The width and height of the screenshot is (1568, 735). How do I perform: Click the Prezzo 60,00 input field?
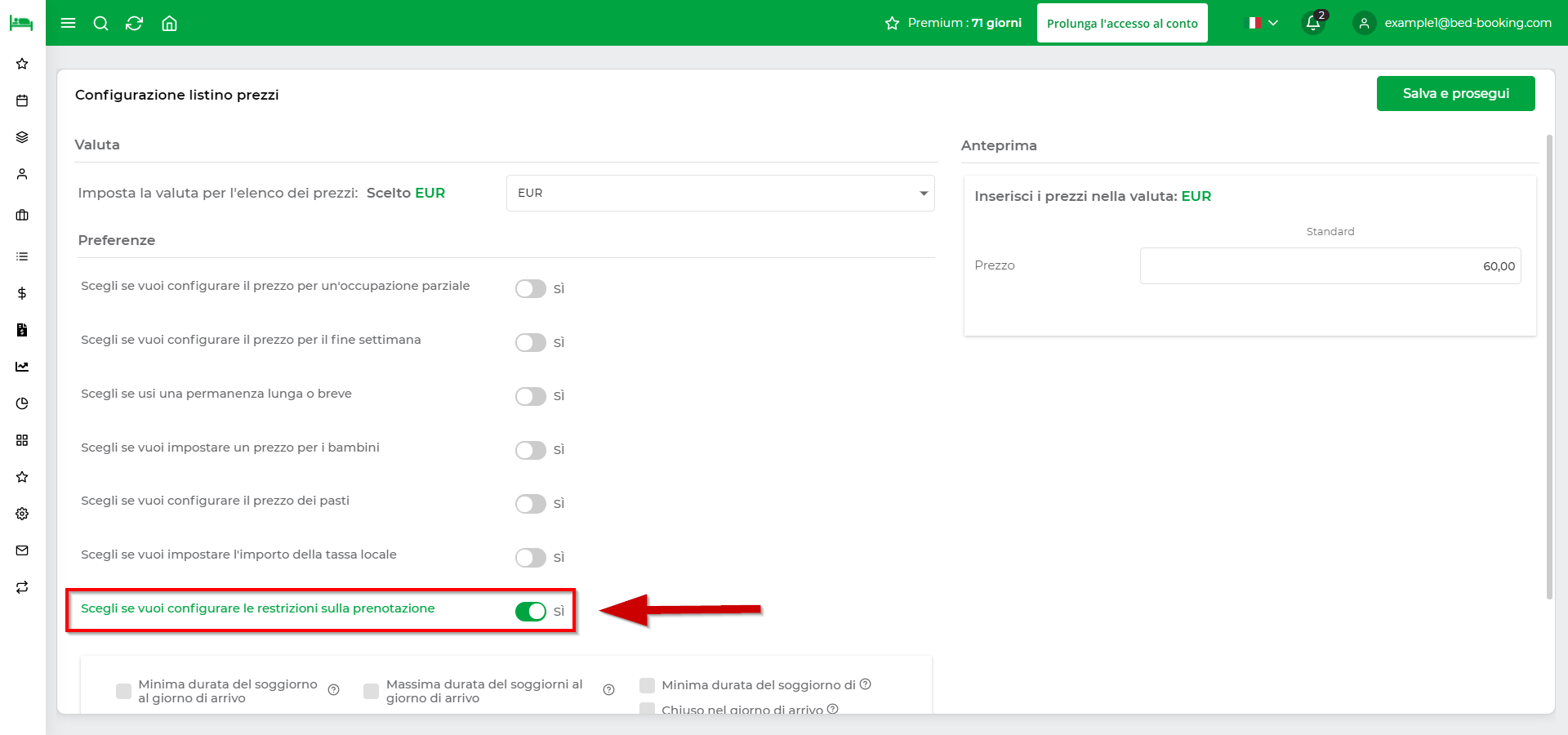coord(1330,266)
